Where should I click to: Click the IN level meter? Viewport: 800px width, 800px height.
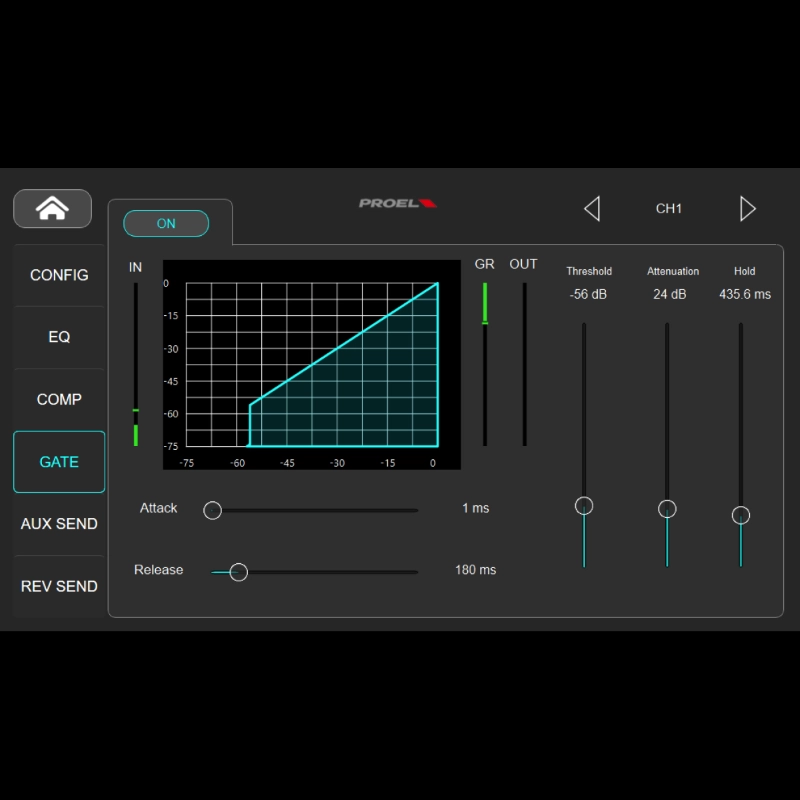tap(135, 360)
